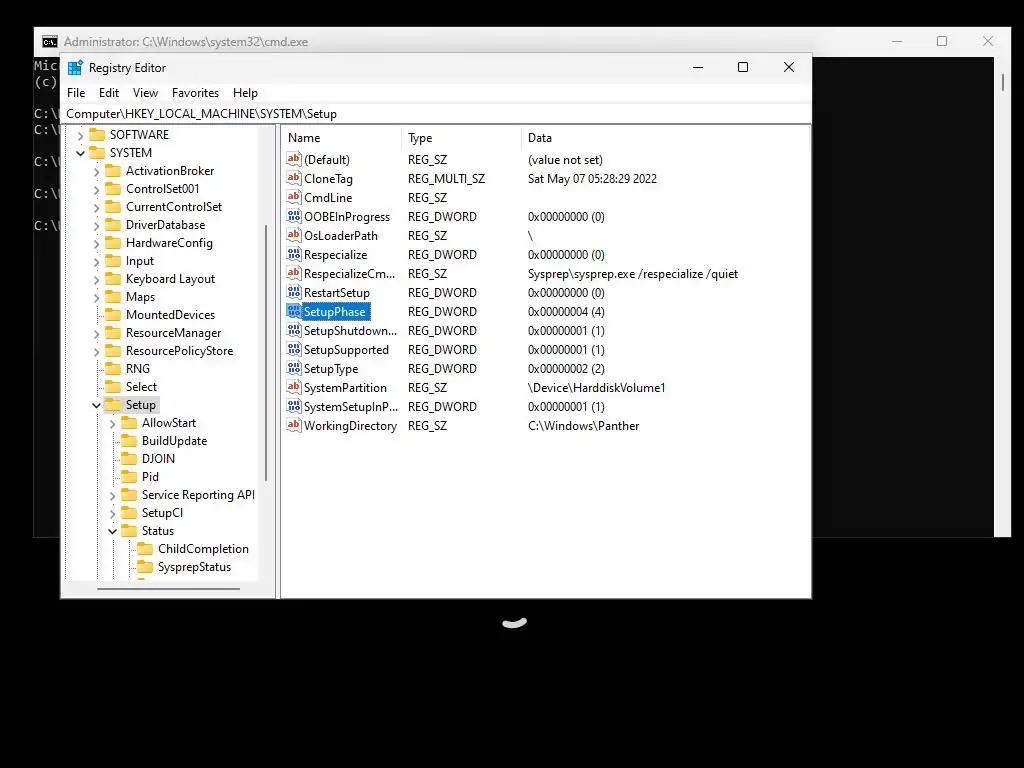Click the DJOIN folder icon
This screenshot has height=768, width=1024.
pyautogui.click(x=130, y=458)
